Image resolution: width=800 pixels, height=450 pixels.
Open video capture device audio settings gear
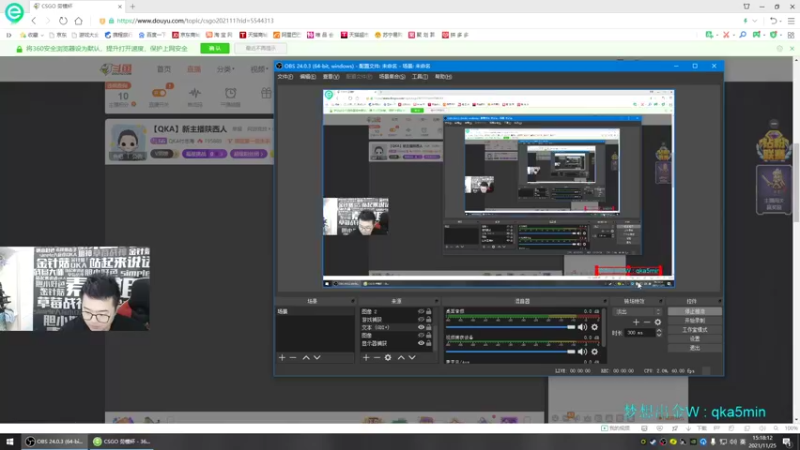coord(594,352)
